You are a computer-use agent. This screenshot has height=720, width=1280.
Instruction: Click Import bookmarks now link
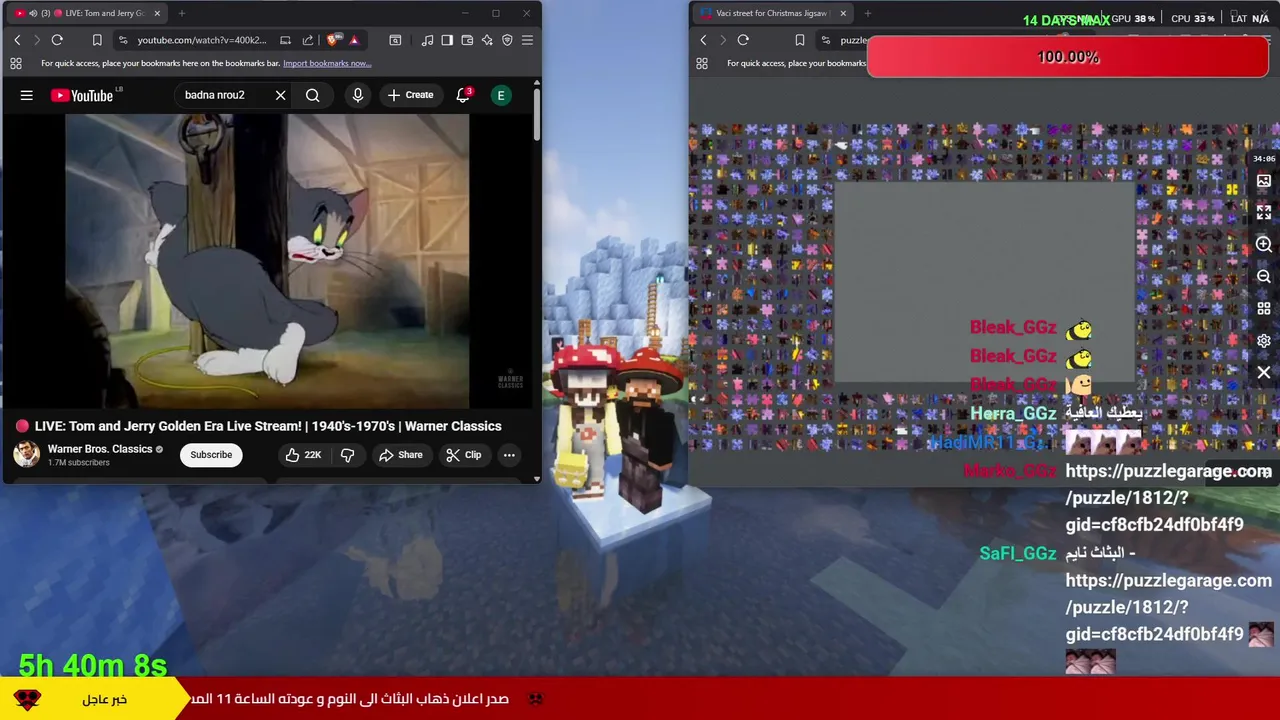[x=327, y=63]
